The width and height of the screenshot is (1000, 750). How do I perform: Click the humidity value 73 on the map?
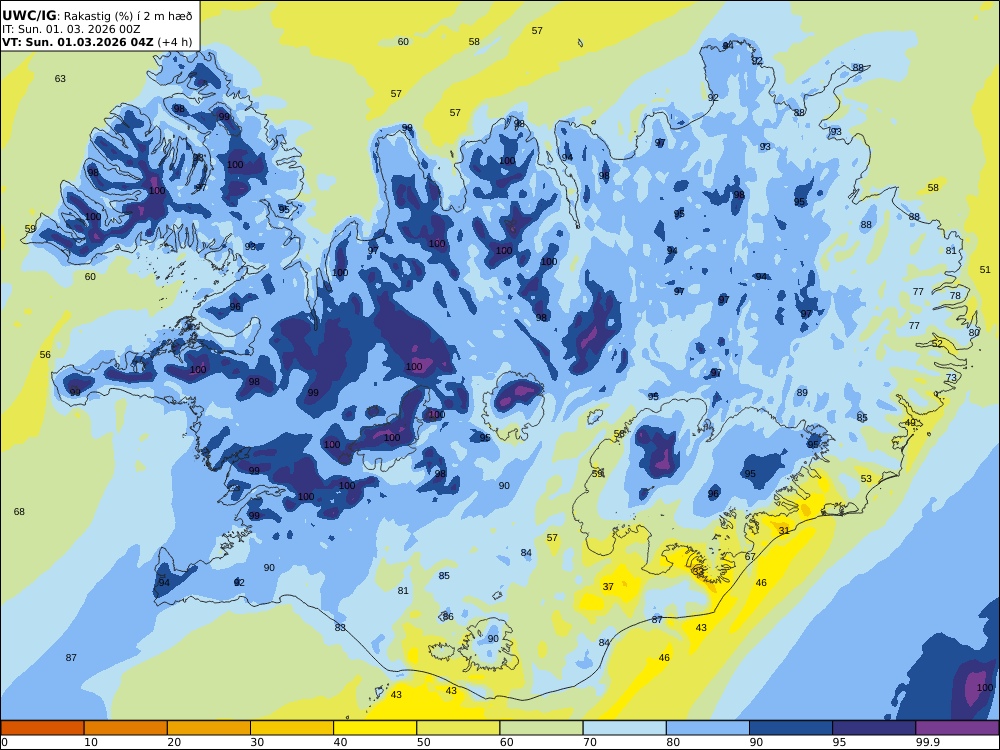(951, 378)
